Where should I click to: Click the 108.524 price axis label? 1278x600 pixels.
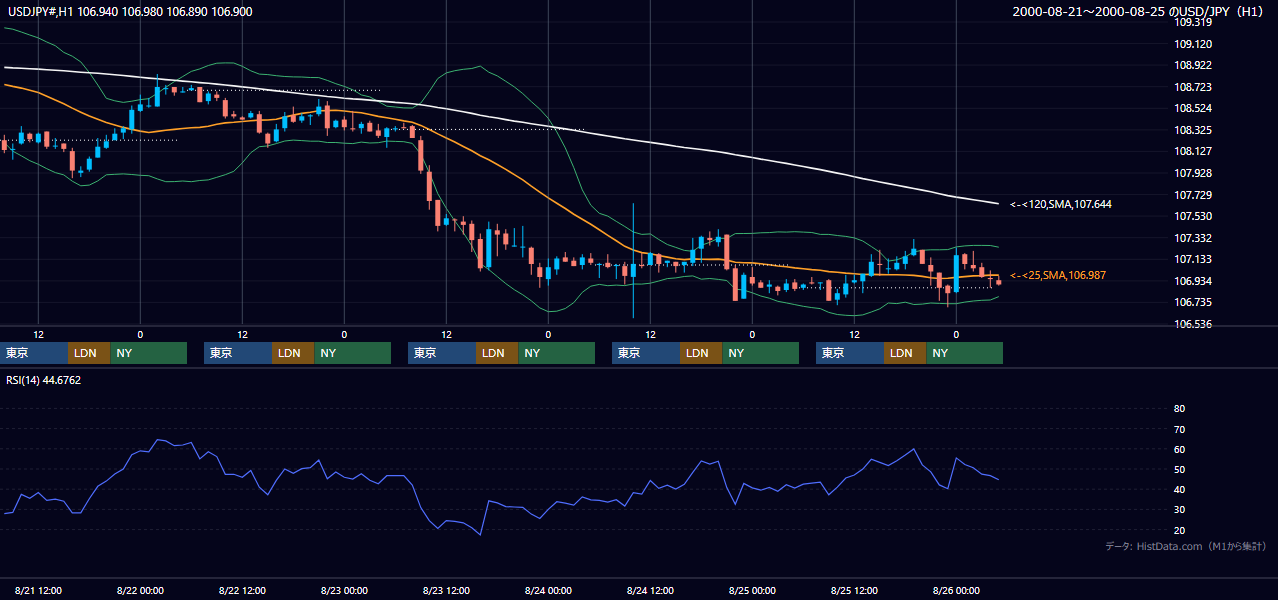(1193, 108)
